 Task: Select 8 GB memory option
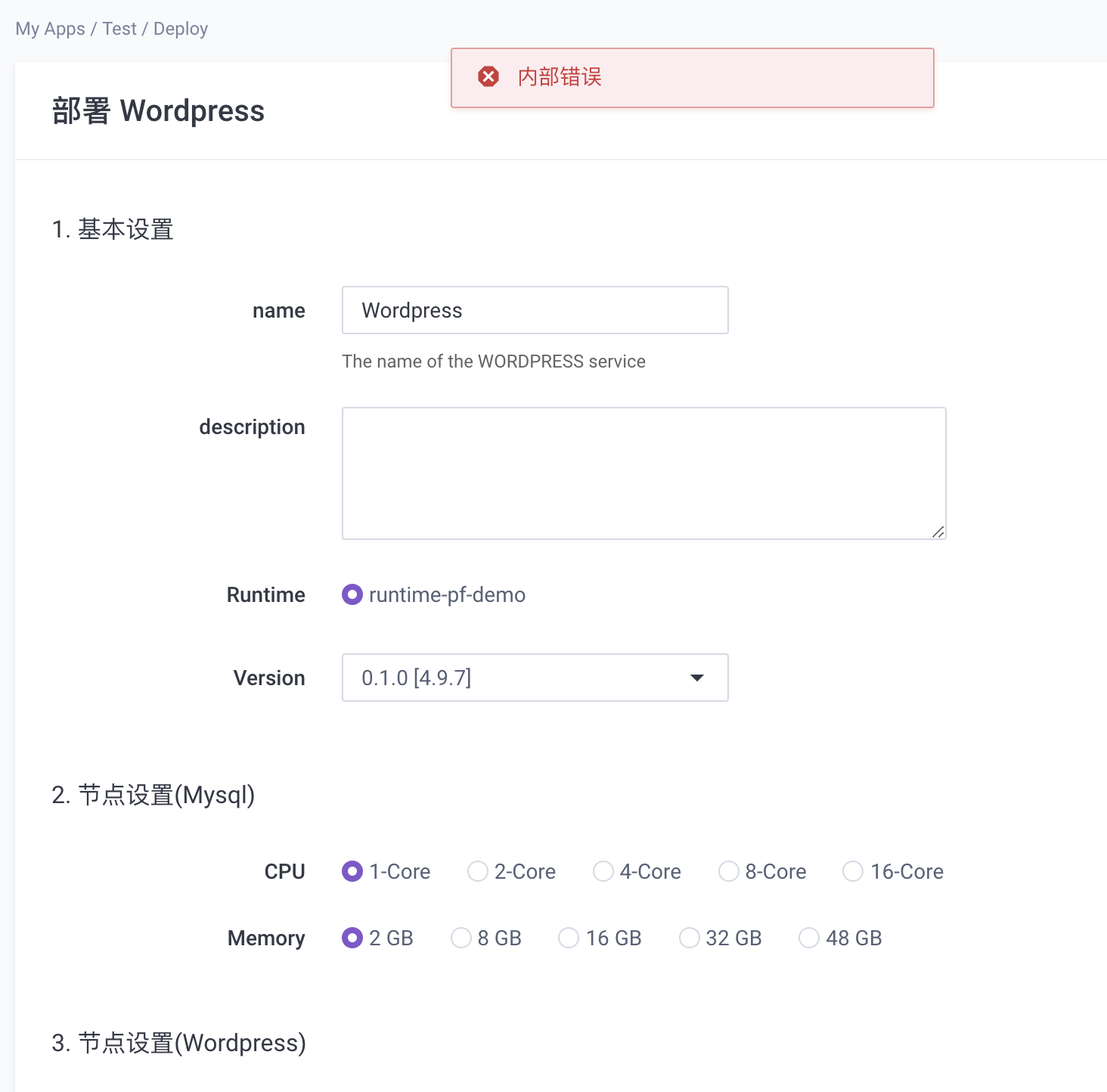pos(461,938)
